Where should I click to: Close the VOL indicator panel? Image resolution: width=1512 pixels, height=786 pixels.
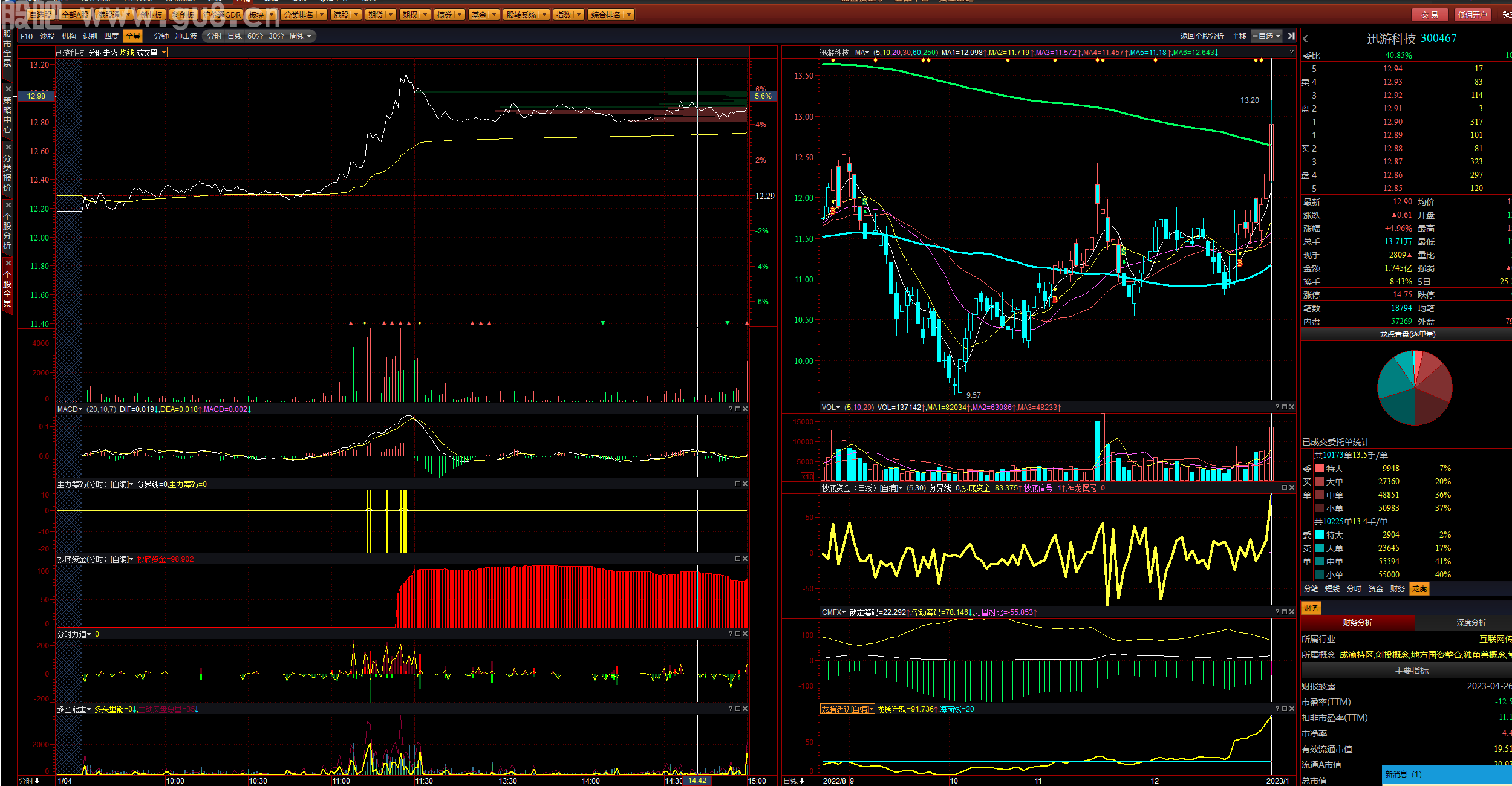tap(1292, 408)
